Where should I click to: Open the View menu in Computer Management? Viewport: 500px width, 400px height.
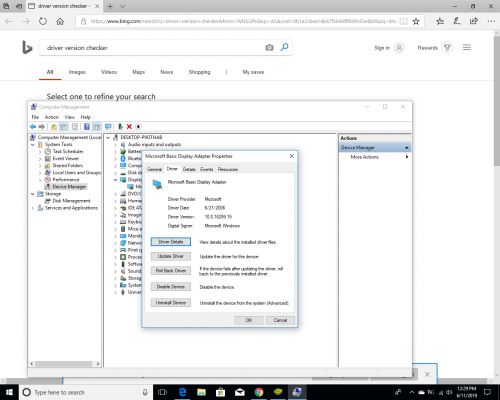point(69,117)
